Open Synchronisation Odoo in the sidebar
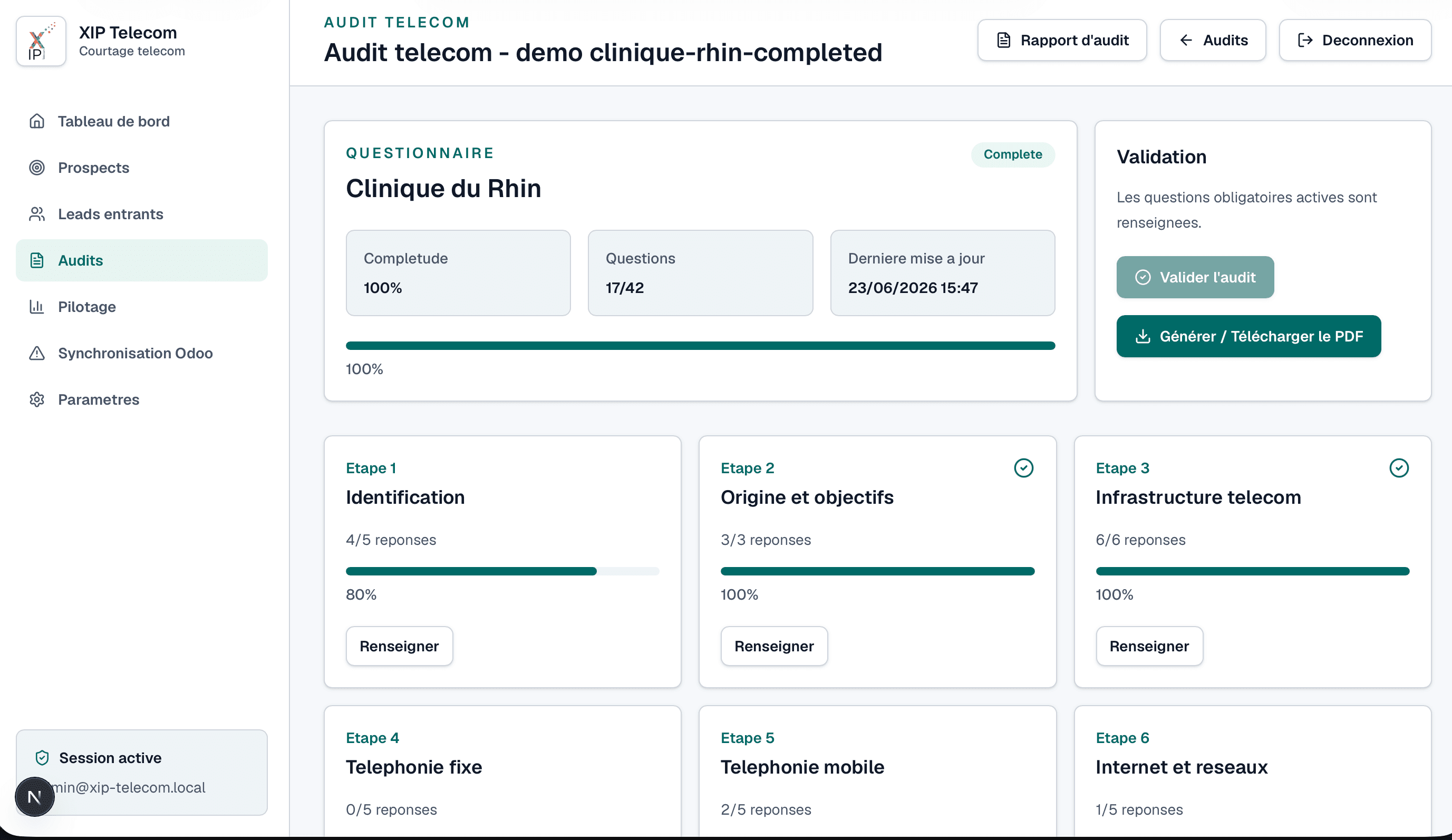Screen dimensions: 1452x840 pos(142,353)
